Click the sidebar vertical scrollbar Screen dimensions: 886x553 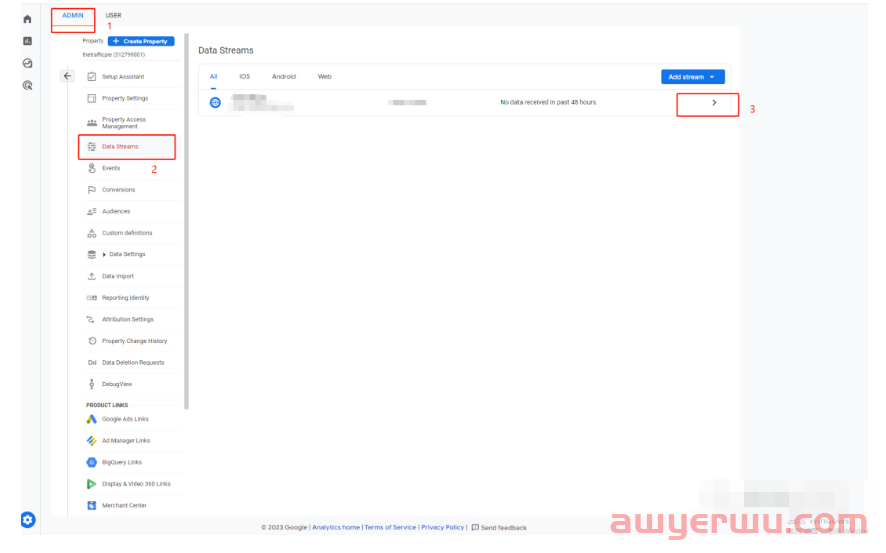pyautogui.click(x=187, y=230)
